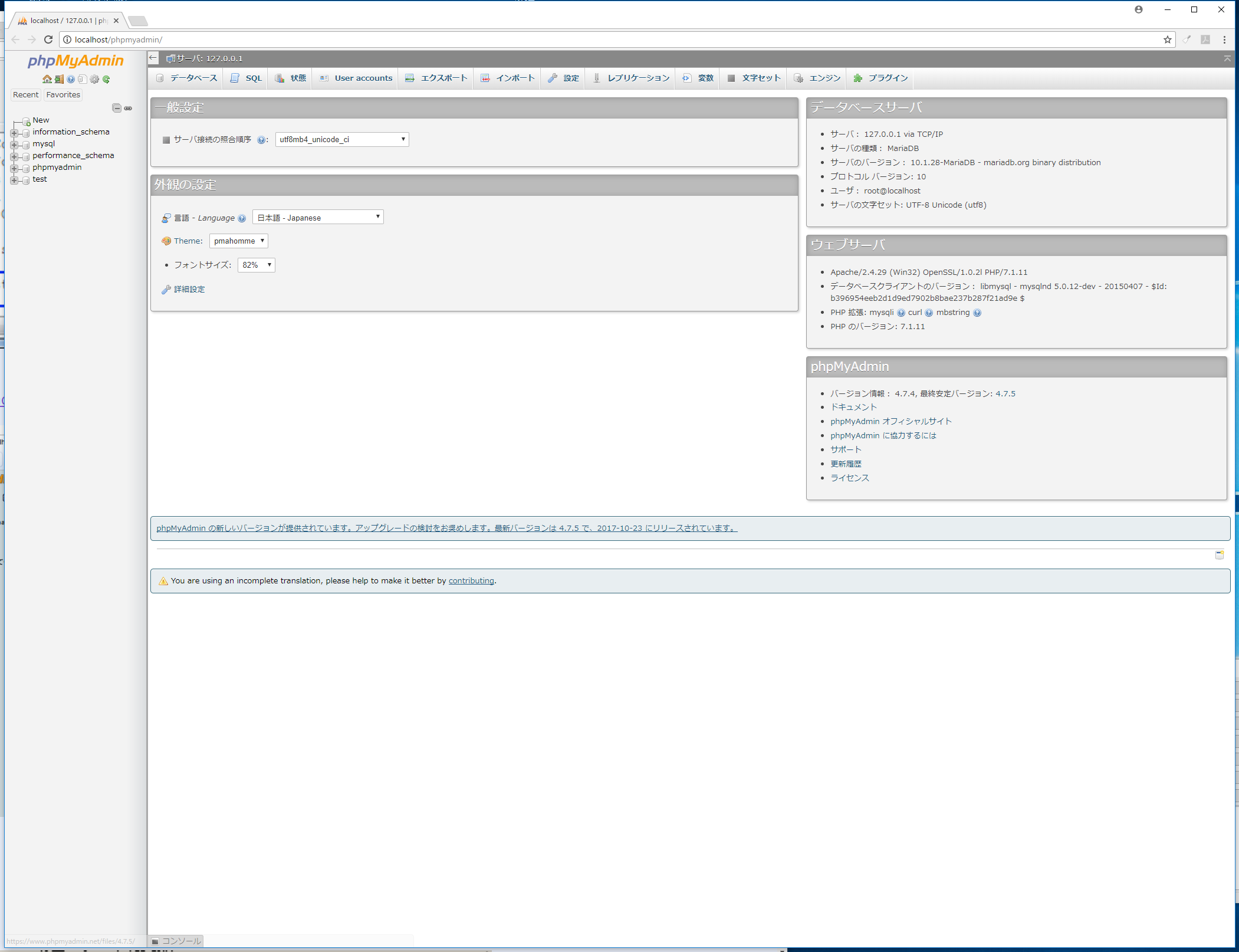Screen dimensions: 1239x952
Task: Open the プラグイン tab
Action: tap(880, 78)
